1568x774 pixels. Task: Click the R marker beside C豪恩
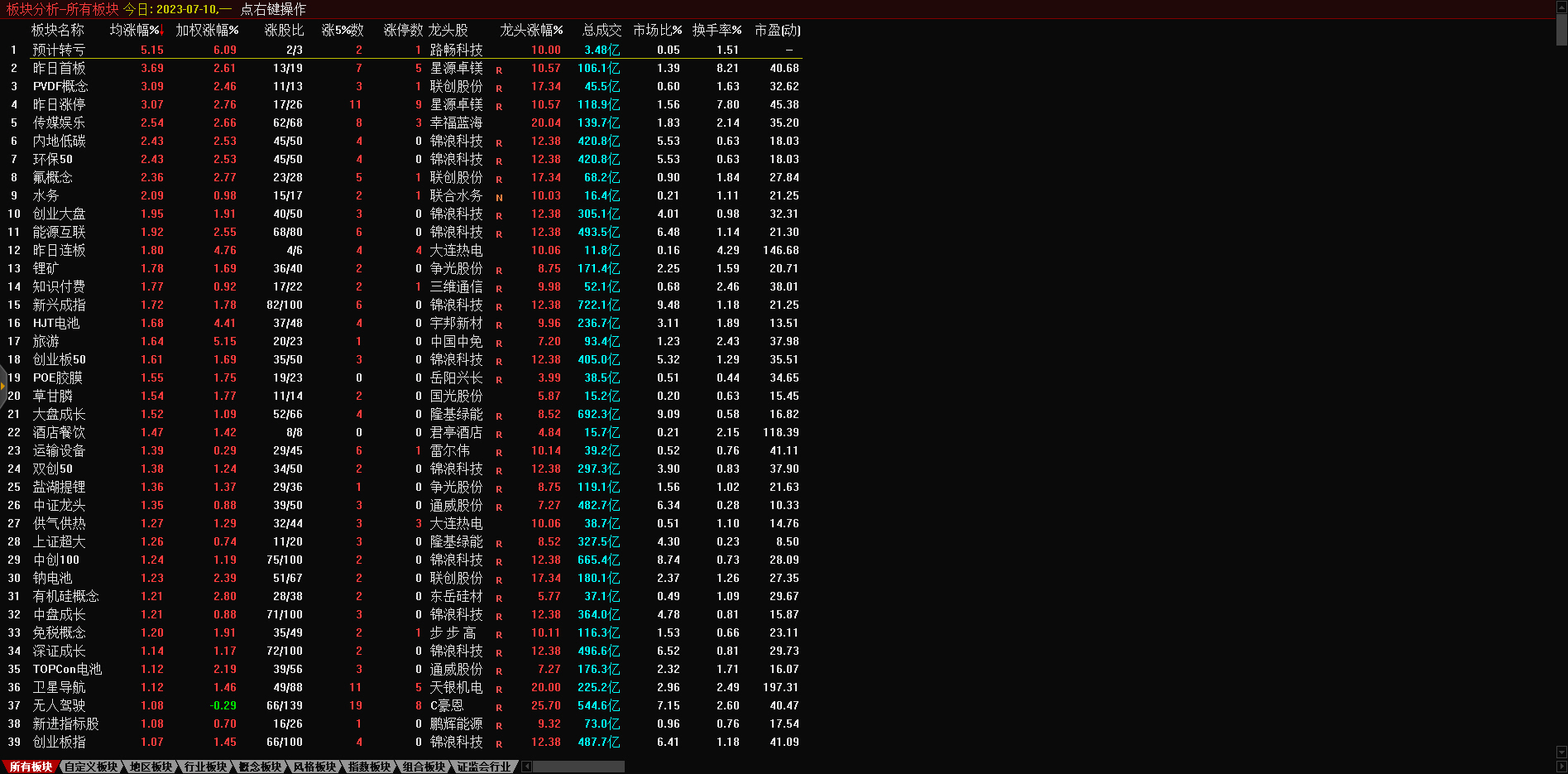pyautogui.click(x=499, y=707)
